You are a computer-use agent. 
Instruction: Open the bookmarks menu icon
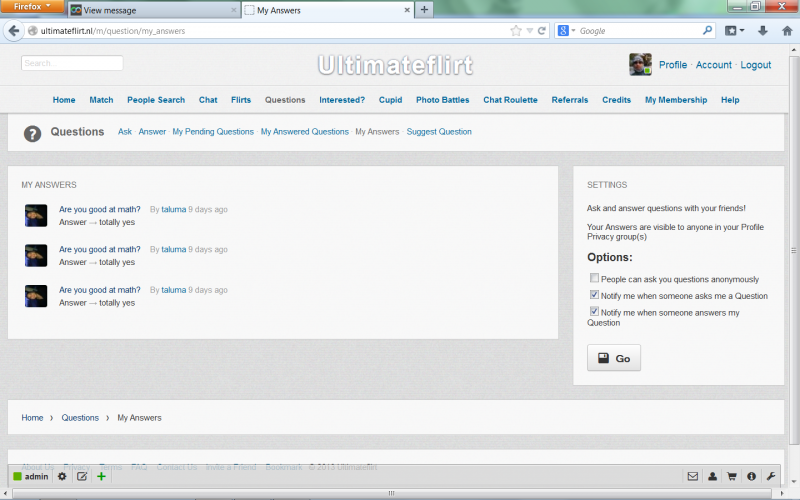pyautogui.click(x=734, y=31)
